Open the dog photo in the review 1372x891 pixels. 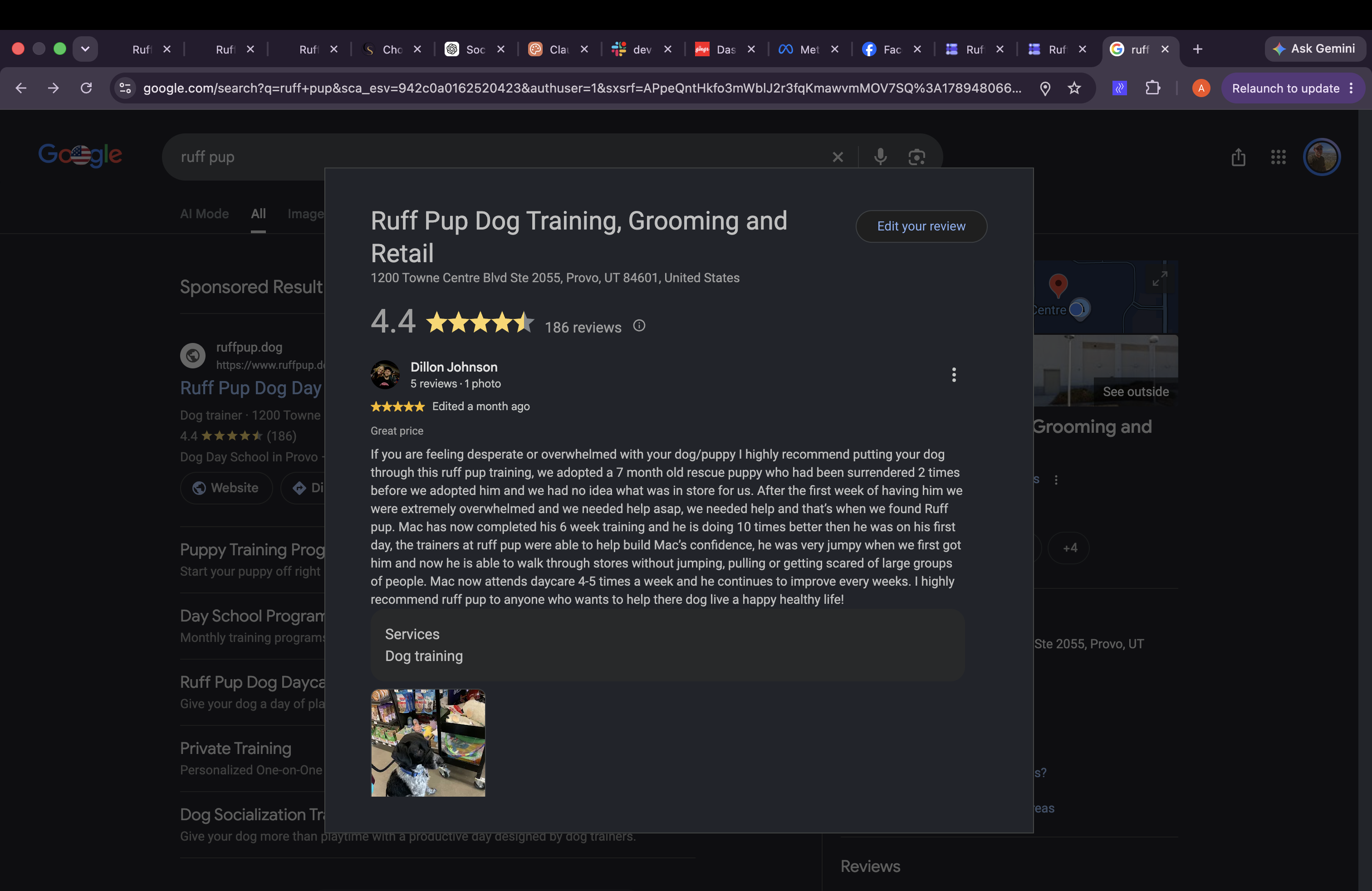pos(428,743)
